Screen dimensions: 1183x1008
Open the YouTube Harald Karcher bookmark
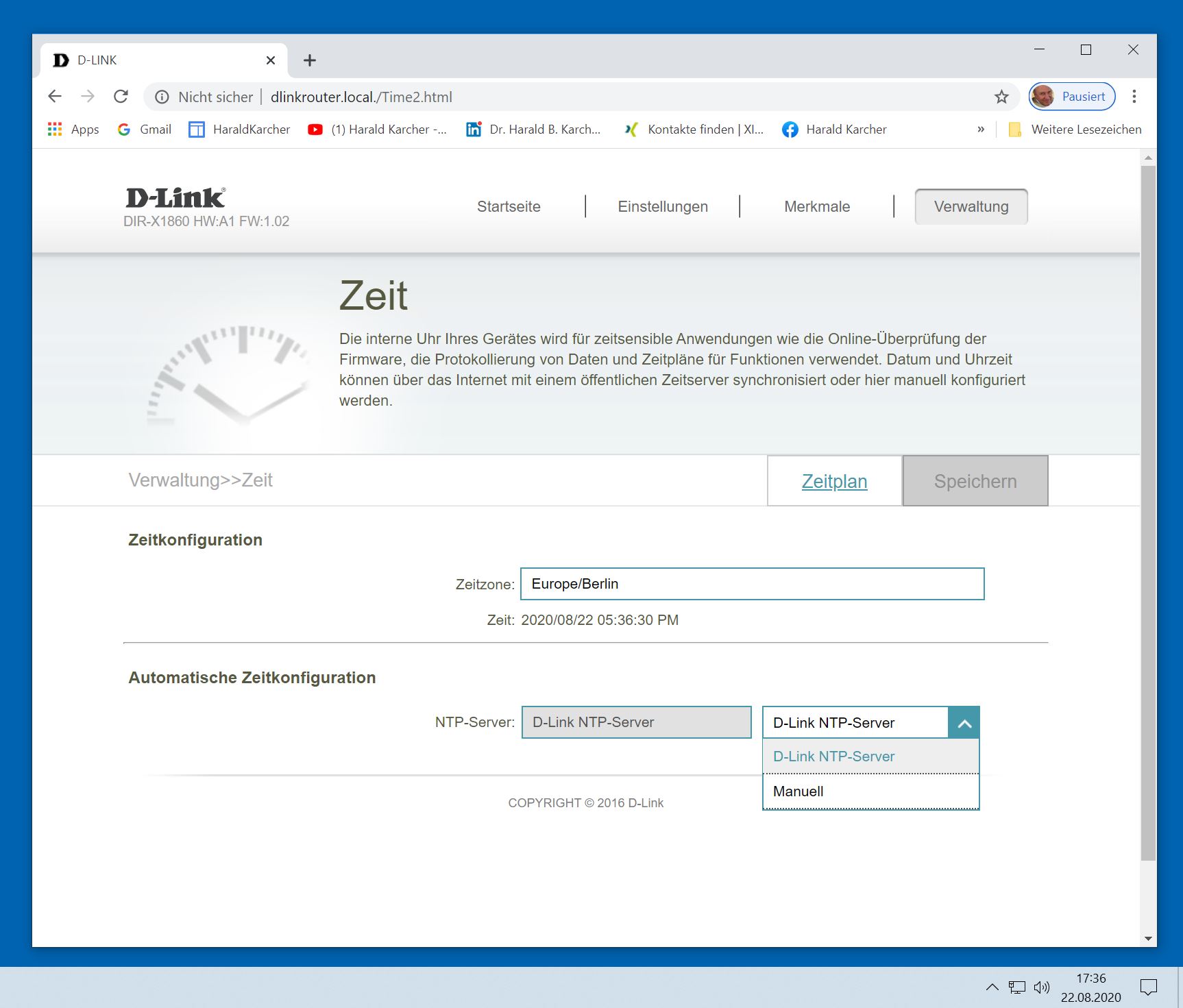(377, 130)
